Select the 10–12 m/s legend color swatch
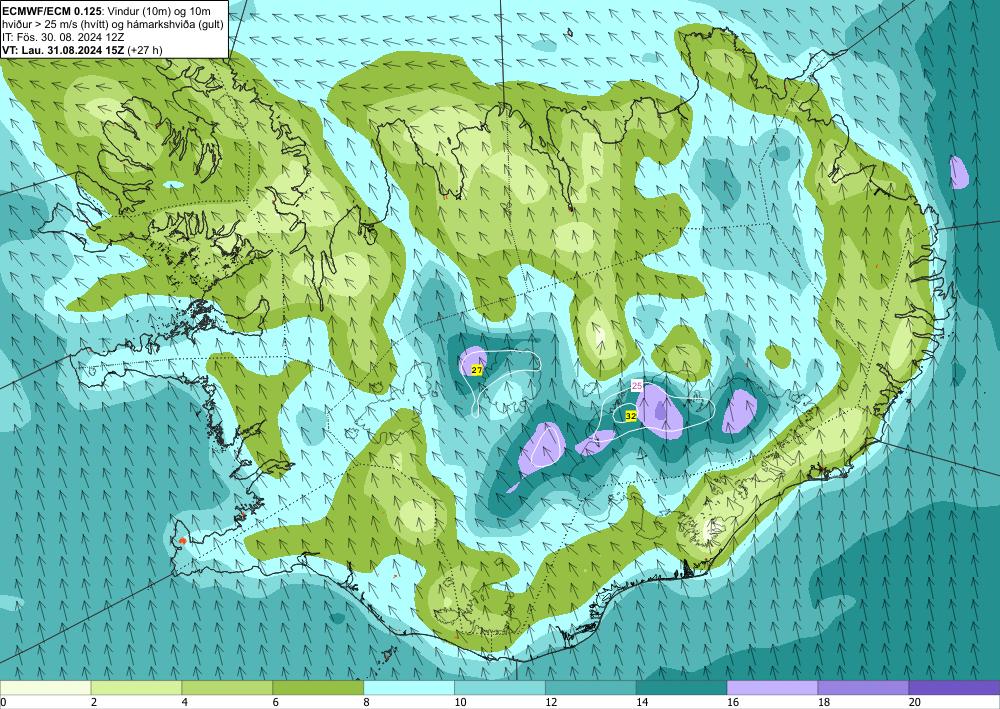The width and height of the screenshot is (1000, 709). 499,688
